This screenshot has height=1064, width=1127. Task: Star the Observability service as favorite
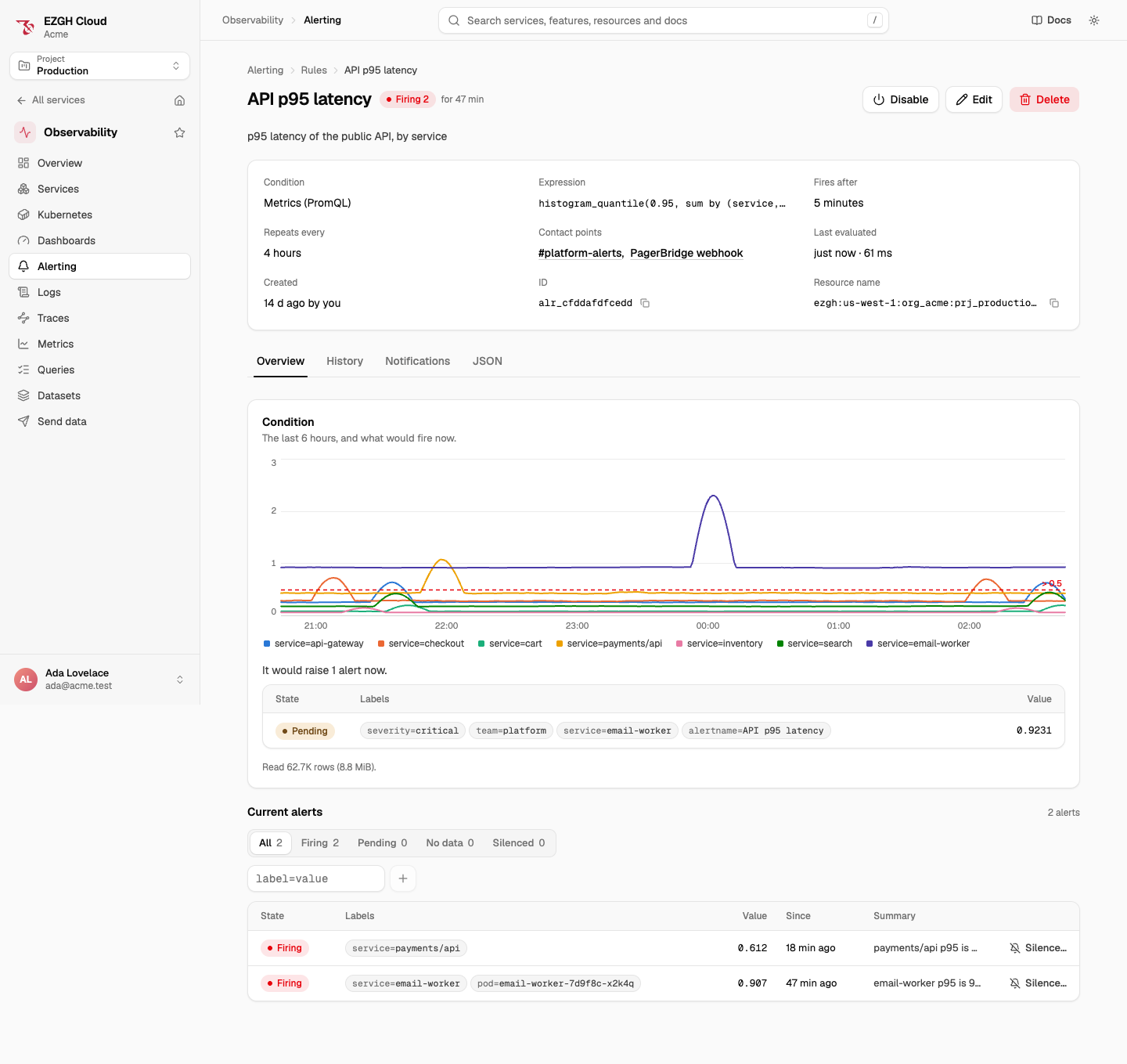click(x=179, y=132)
